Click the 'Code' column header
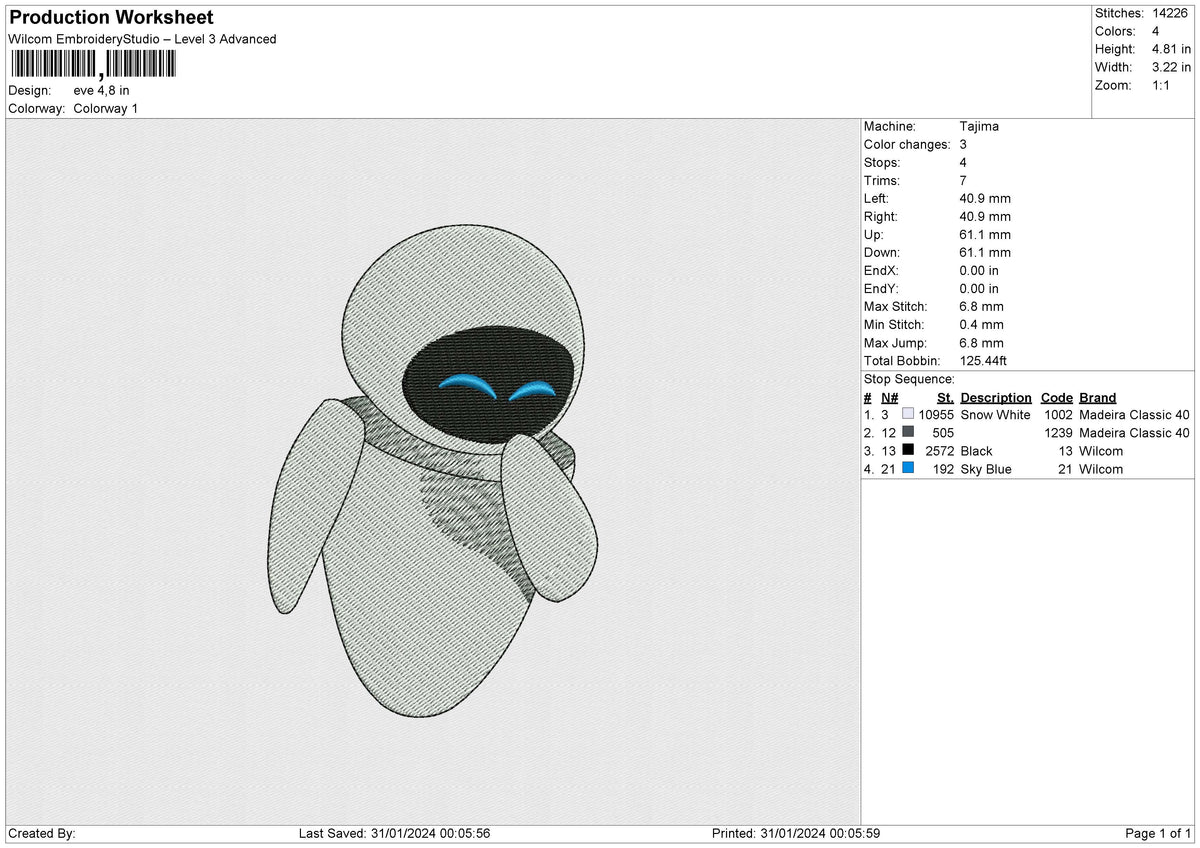 click(1056, 397)
